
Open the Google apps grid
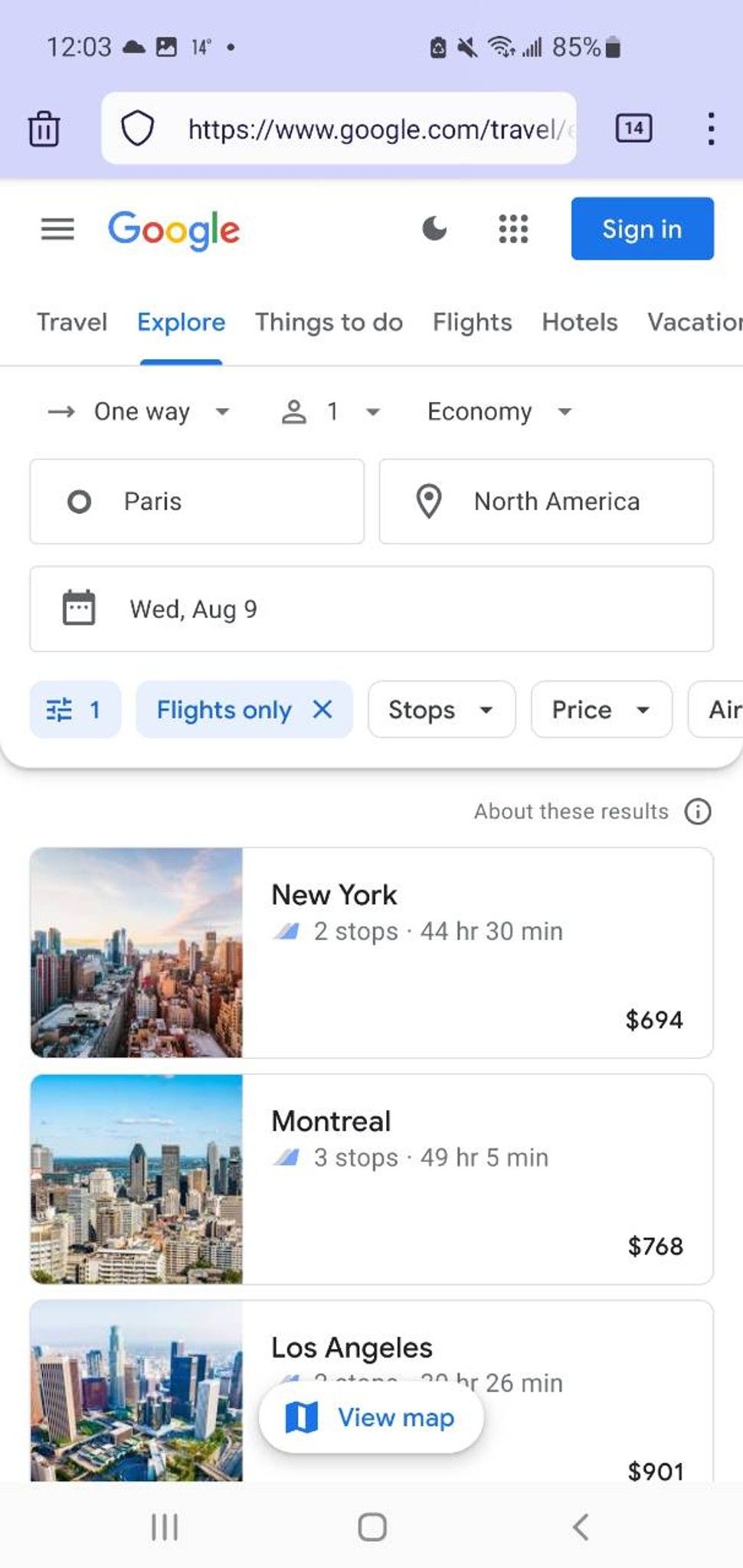coord(513,228)
